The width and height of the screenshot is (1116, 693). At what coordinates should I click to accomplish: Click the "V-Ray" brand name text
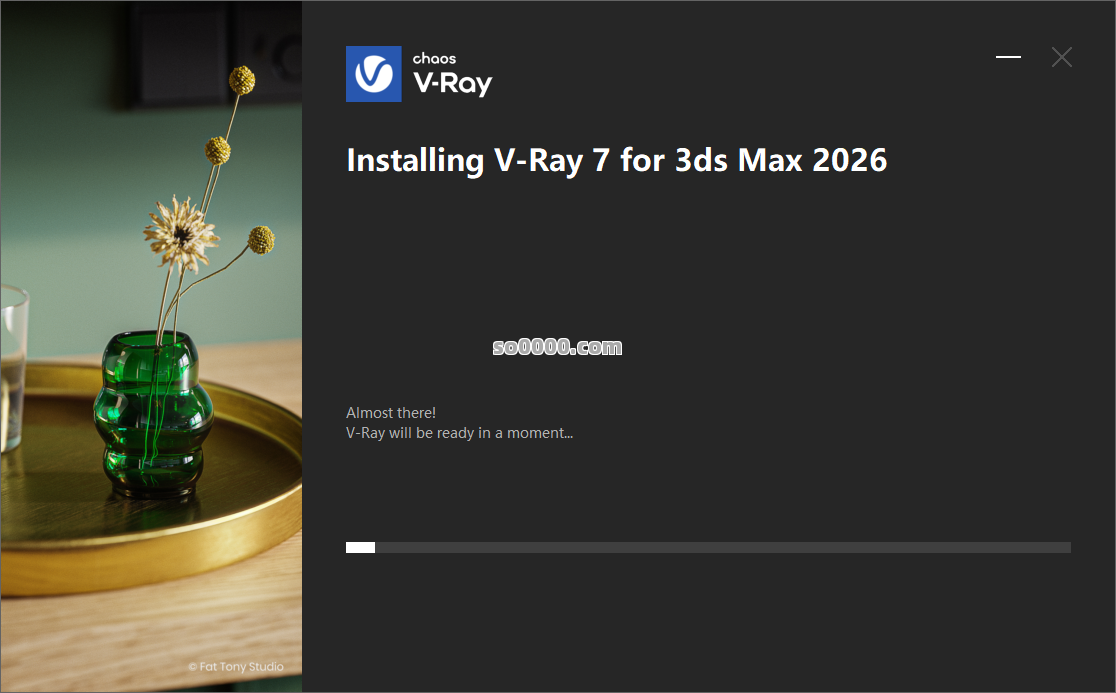[453, 84]
